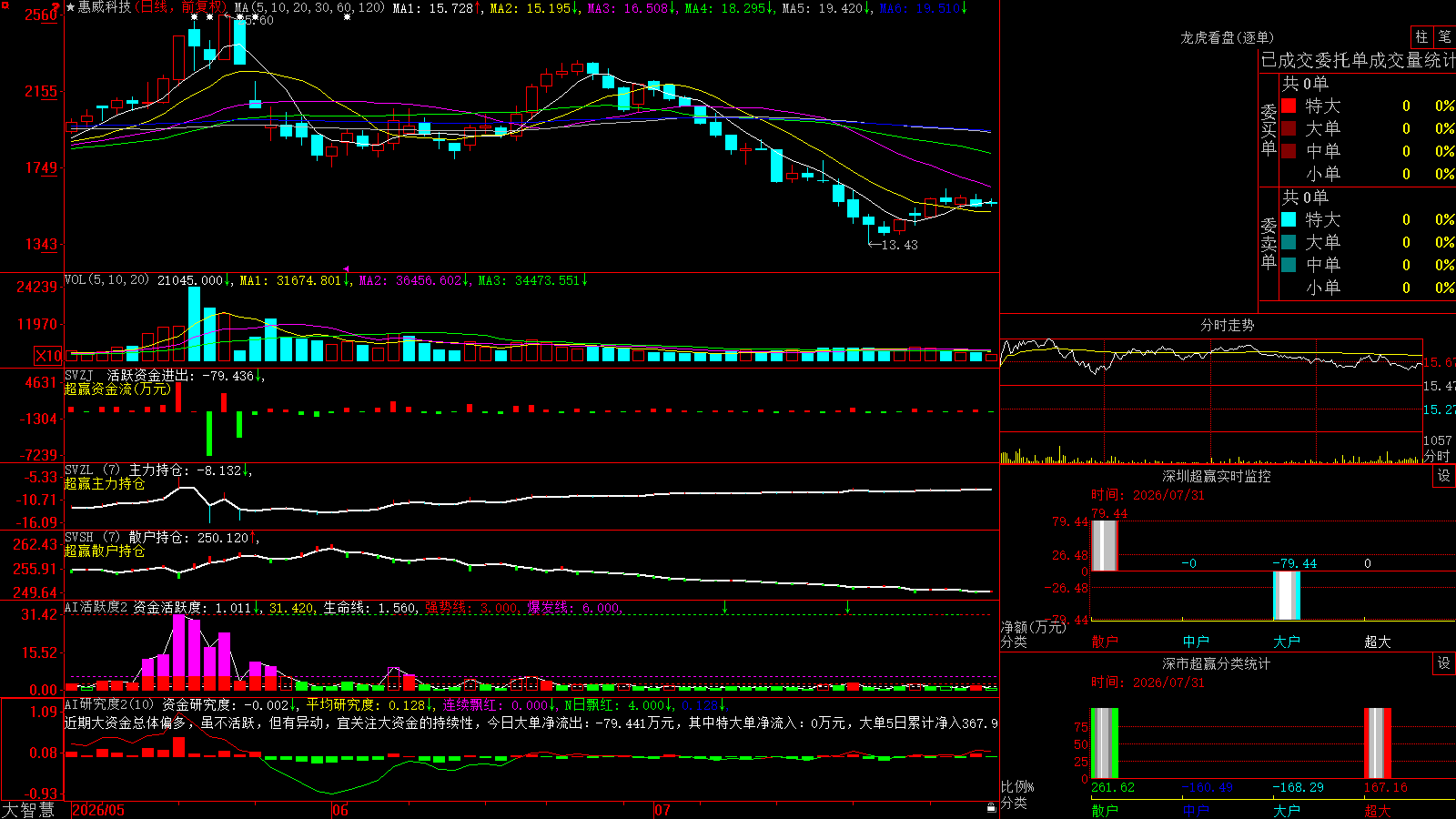Viewport: 1456px width, 819px height.
Task: Click the 167.16 value in 深市超赢分类统计
Action: (1386, 787)
